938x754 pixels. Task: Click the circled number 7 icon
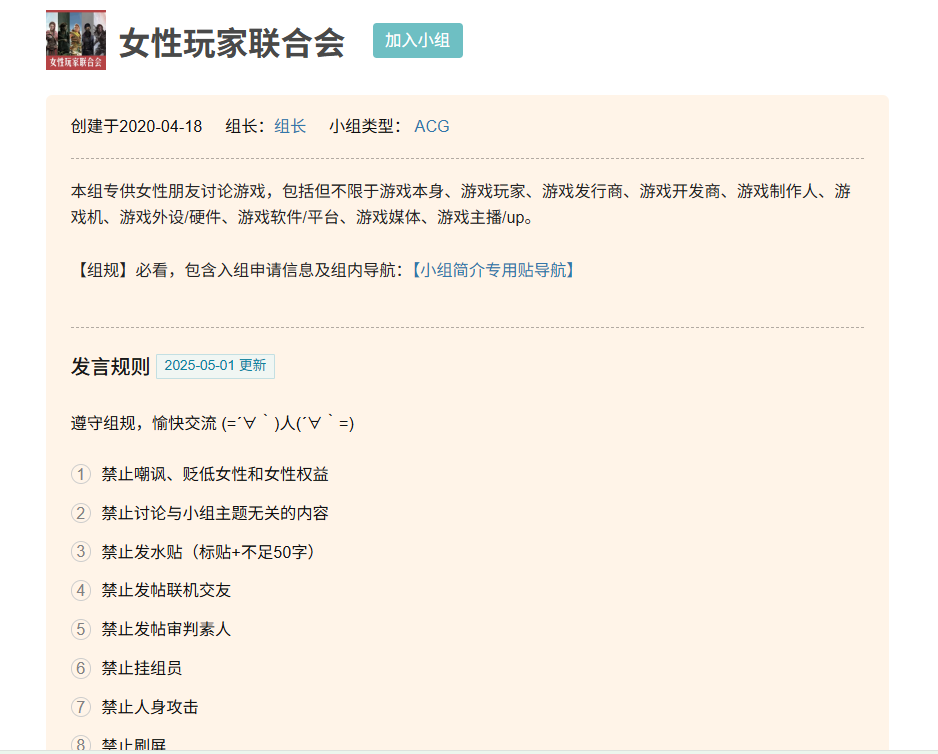(x=81, y=707)
